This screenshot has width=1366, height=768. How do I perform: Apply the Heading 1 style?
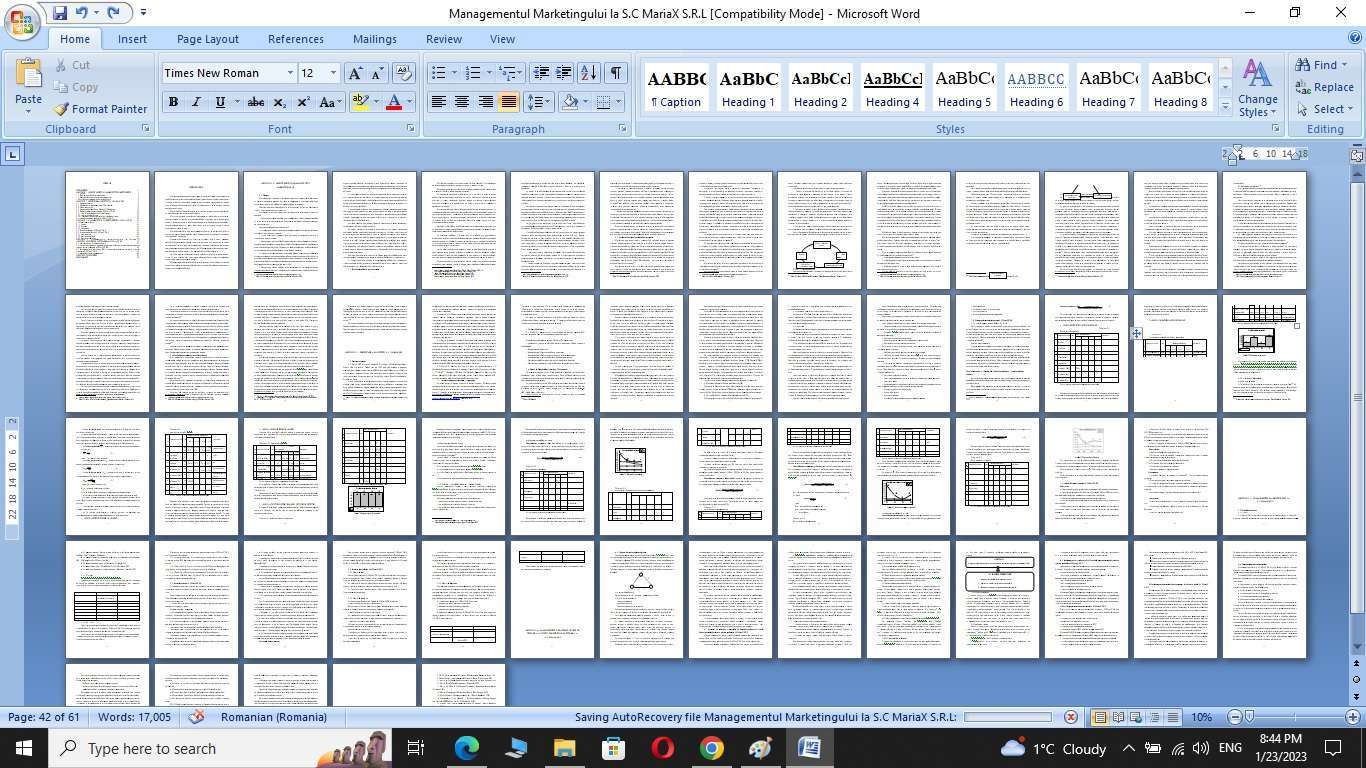[x=748, y=88]
